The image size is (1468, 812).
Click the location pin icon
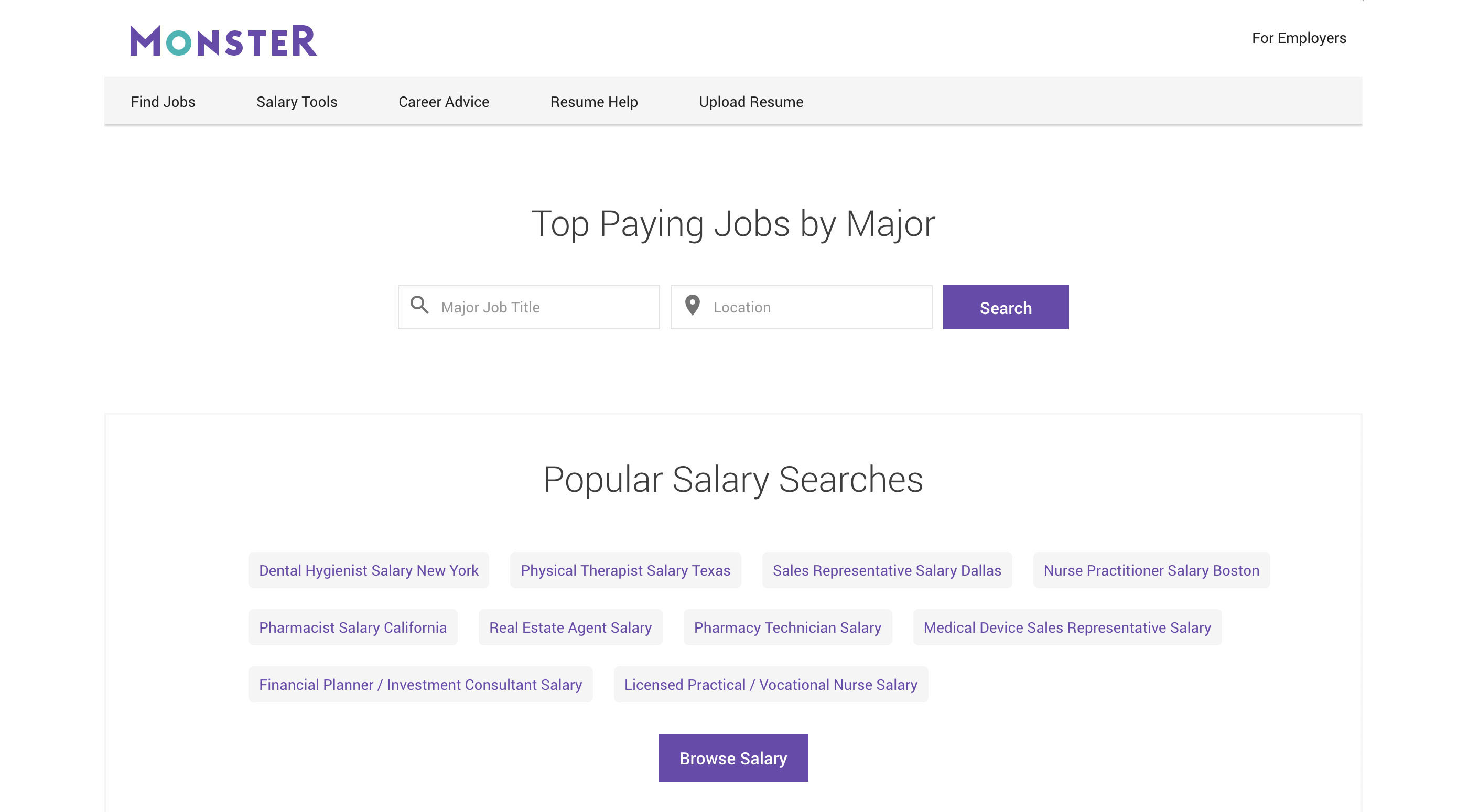[x=693, y=307]
